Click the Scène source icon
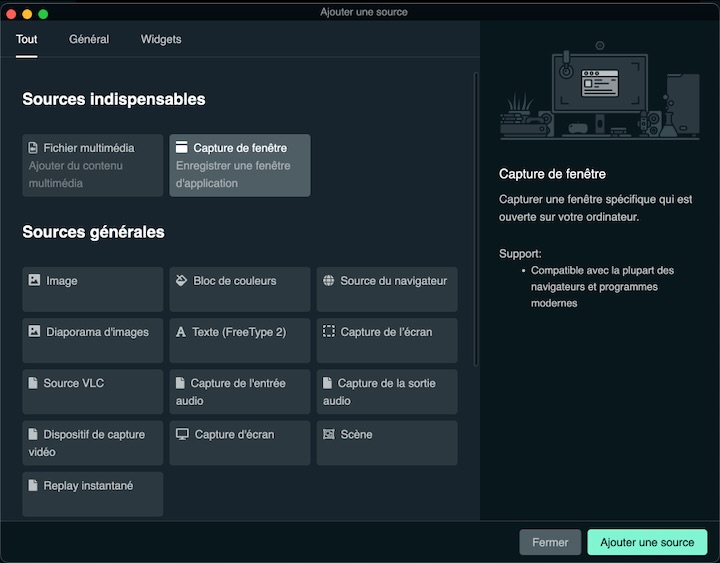 coord(328,435)
